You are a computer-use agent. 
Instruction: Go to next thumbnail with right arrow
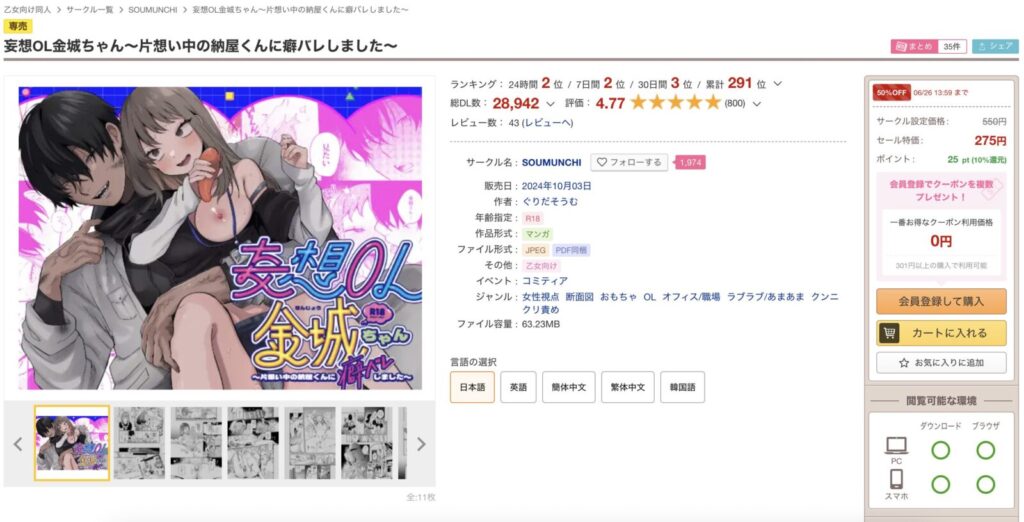click(421, 444)
